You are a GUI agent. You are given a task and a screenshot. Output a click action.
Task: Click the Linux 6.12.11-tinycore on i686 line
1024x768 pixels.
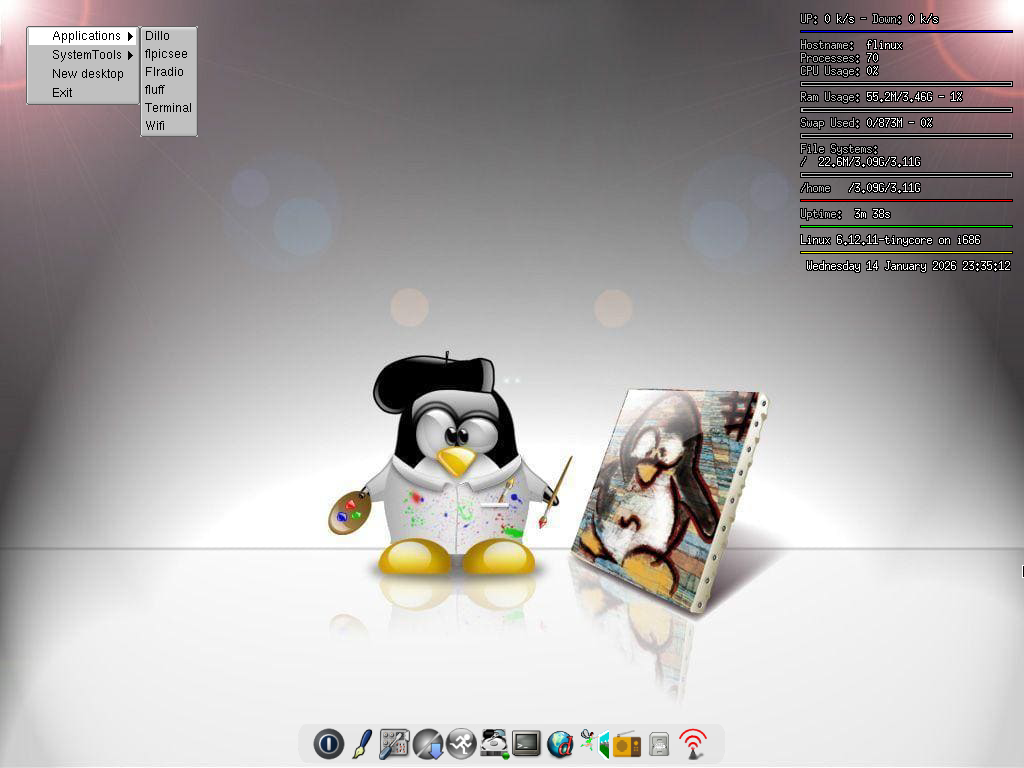(890, 240)
